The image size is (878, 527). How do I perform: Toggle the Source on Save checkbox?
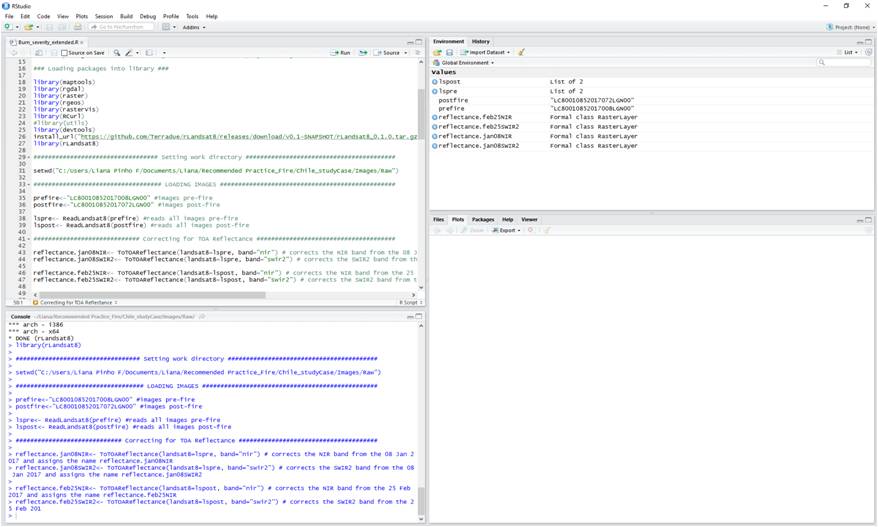pyautogui.click(x=66, y=52)
